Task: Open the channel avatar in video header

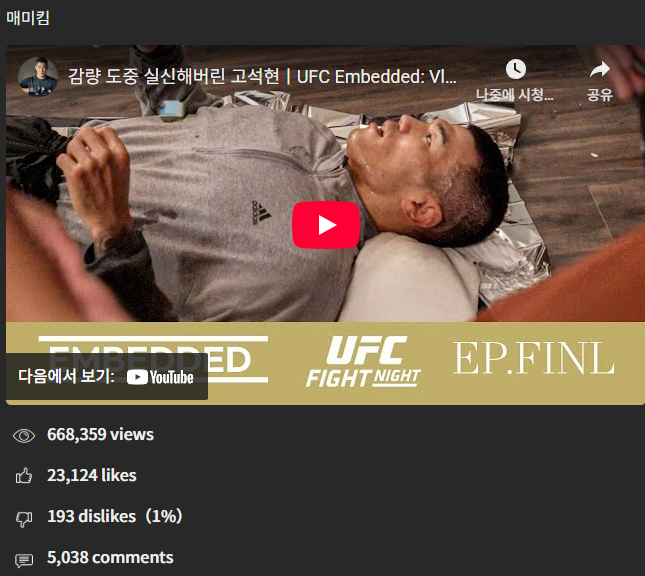Action: (38, 77)
